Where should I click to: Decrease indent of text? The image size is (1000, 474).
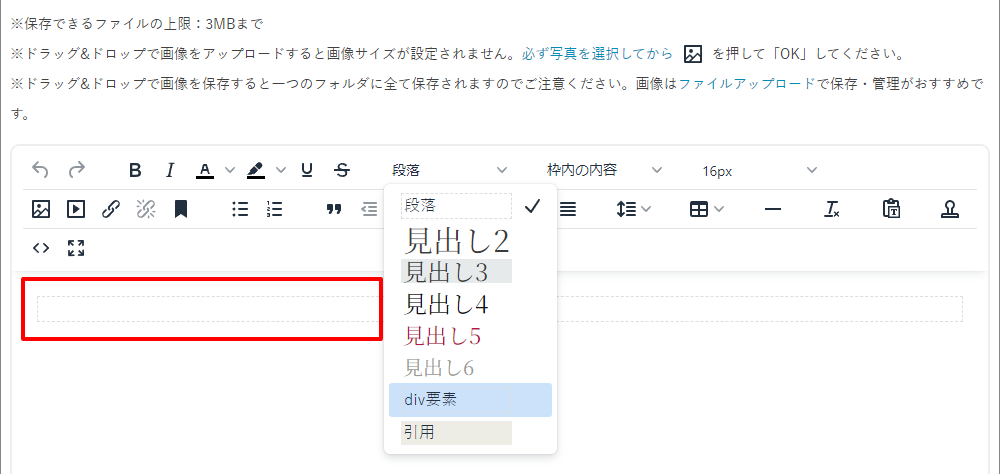tap(369, 209)
